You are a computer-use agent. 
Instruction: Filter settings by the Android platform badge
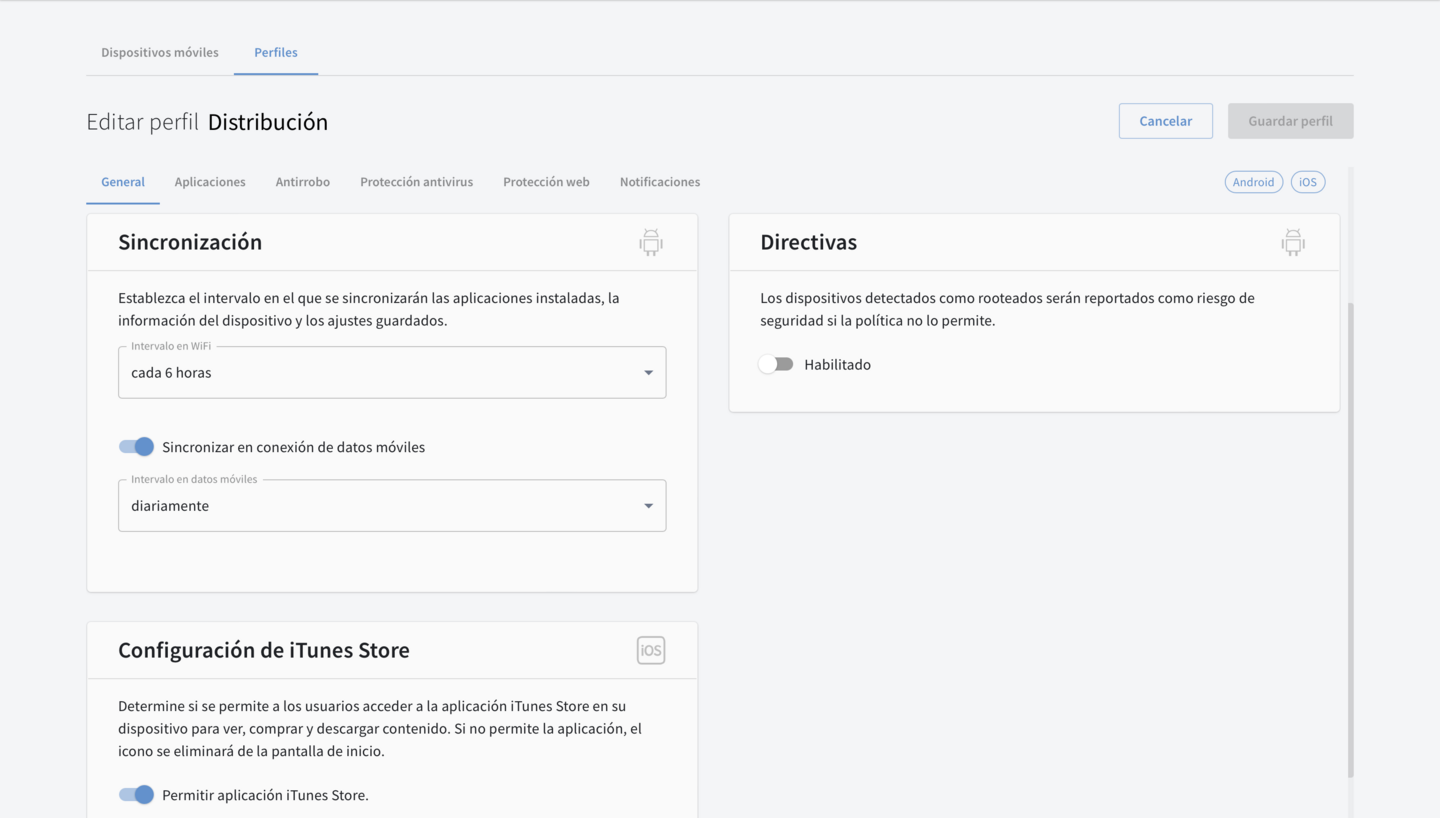pos(1253,182)
